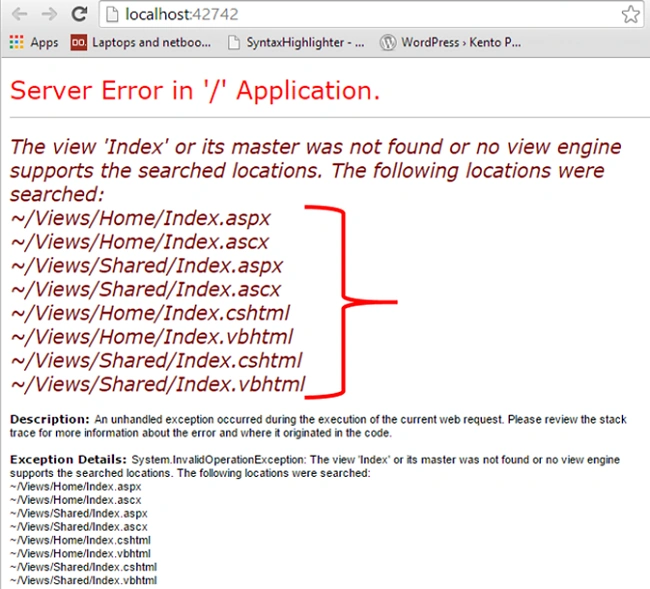Screen dimensions: 650x589
Task: Click the red Laptops and netbooks favicon
Action: pyautogui.click(x=78, y=42)
